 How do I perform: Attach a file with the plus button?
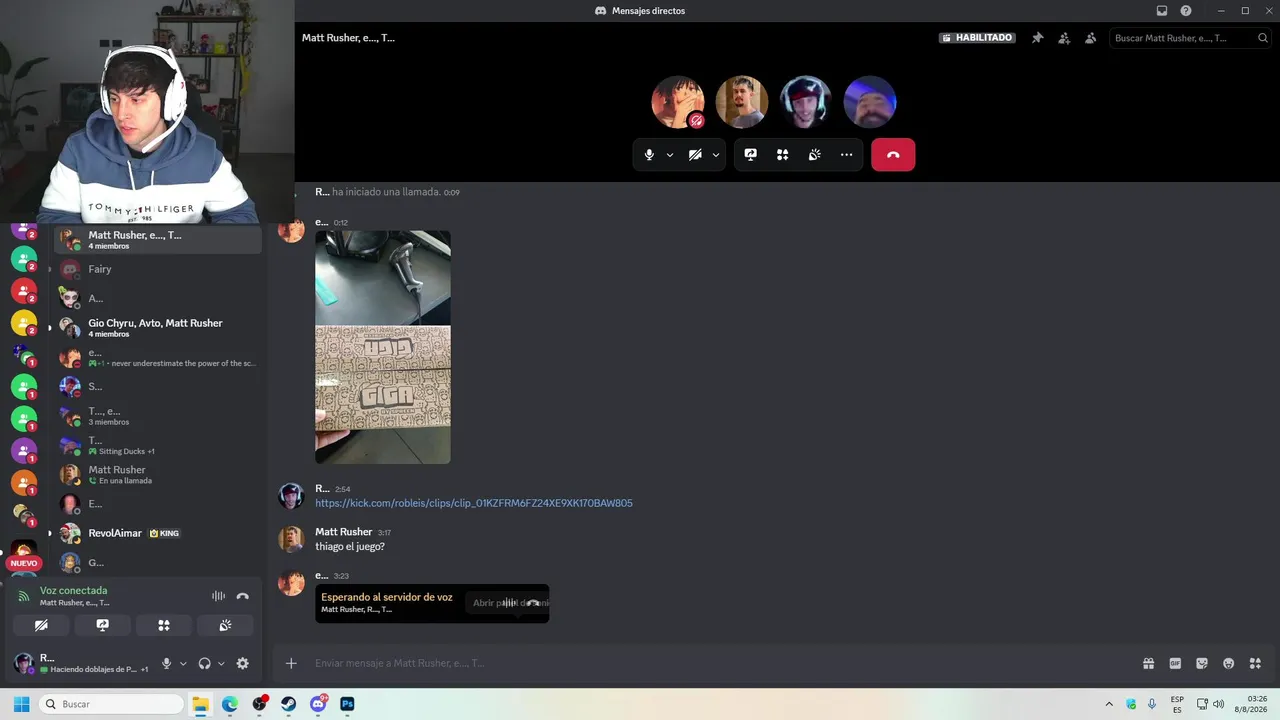click(291, 663)
